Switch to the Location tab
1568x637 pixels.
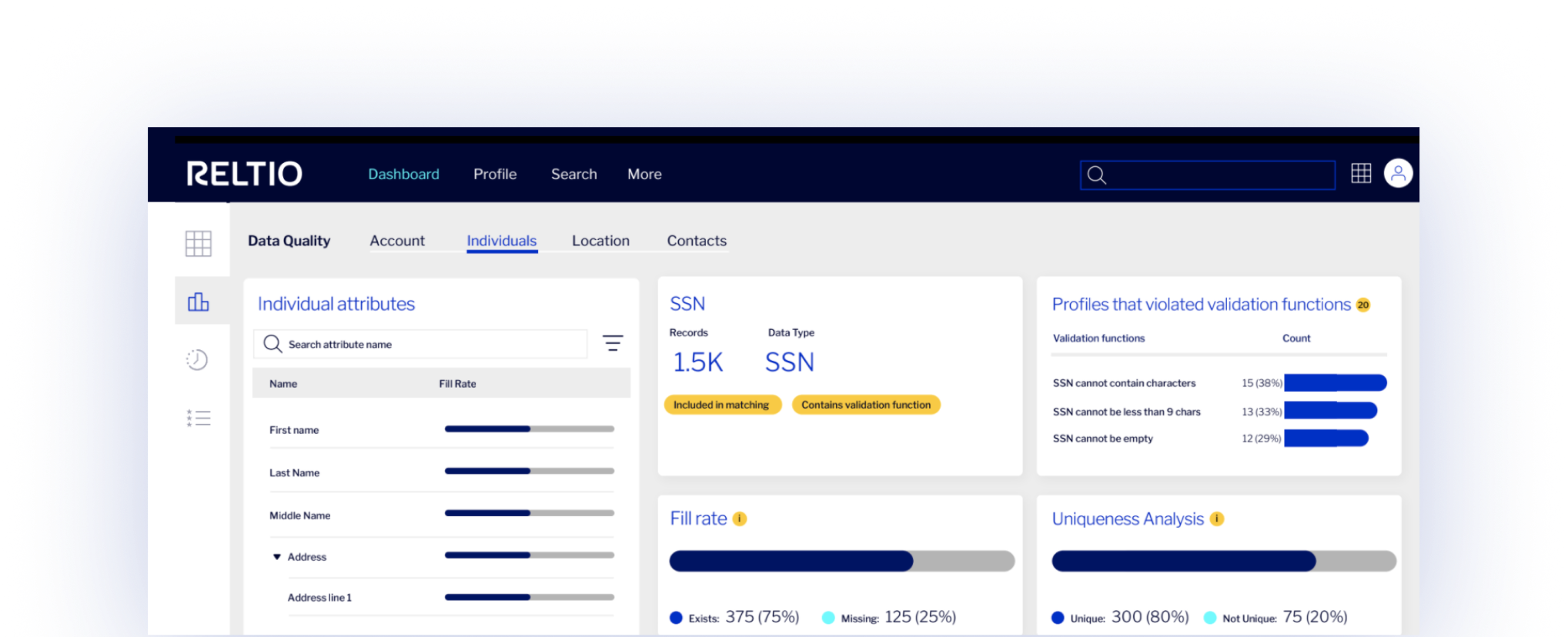coord(600,241)
